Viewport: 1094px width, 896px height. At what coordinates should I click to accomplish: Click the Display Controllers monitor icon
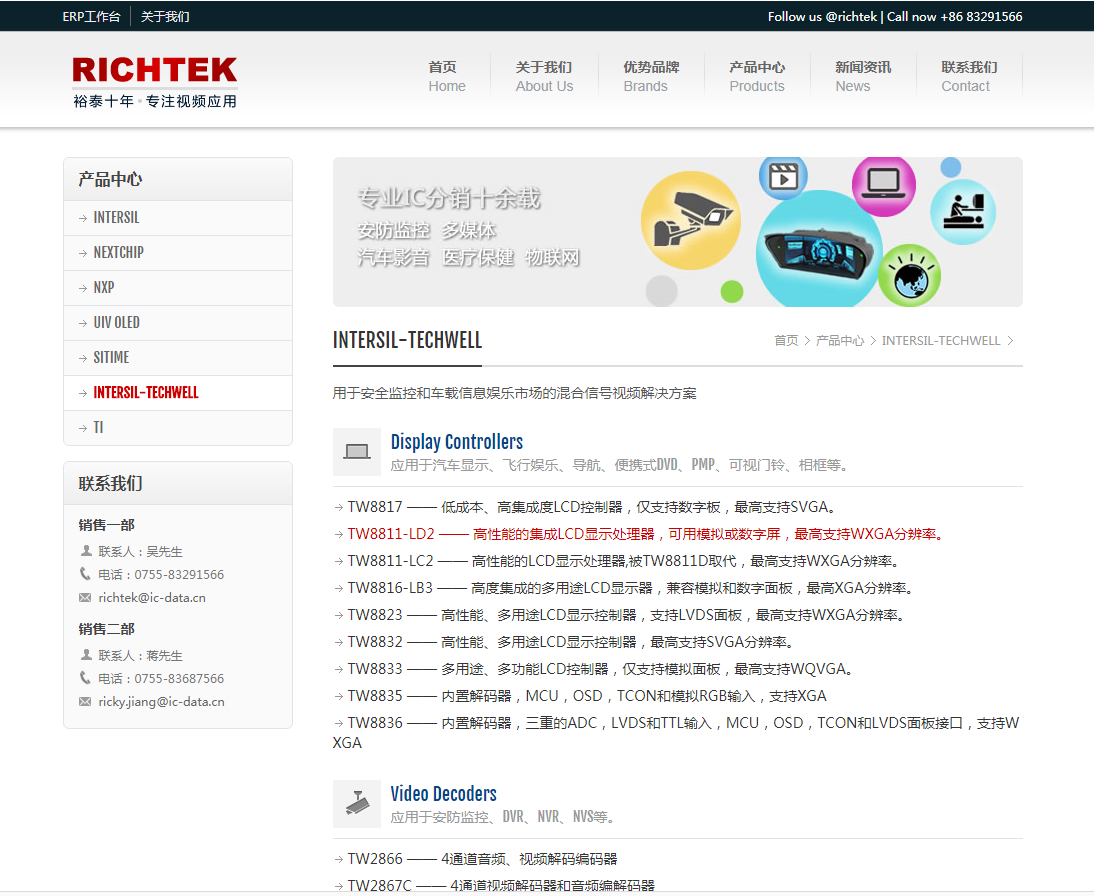coord(357,451)
